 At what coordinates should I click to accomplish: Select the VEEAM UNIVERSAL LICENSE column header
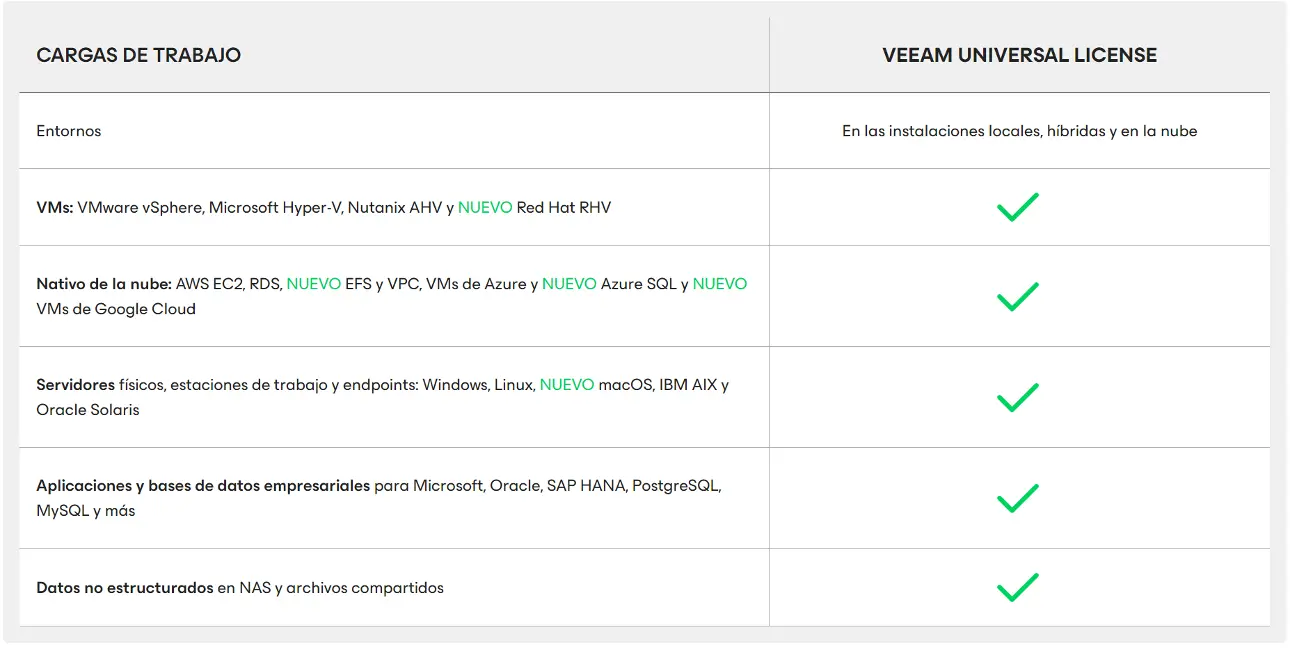1019,55
